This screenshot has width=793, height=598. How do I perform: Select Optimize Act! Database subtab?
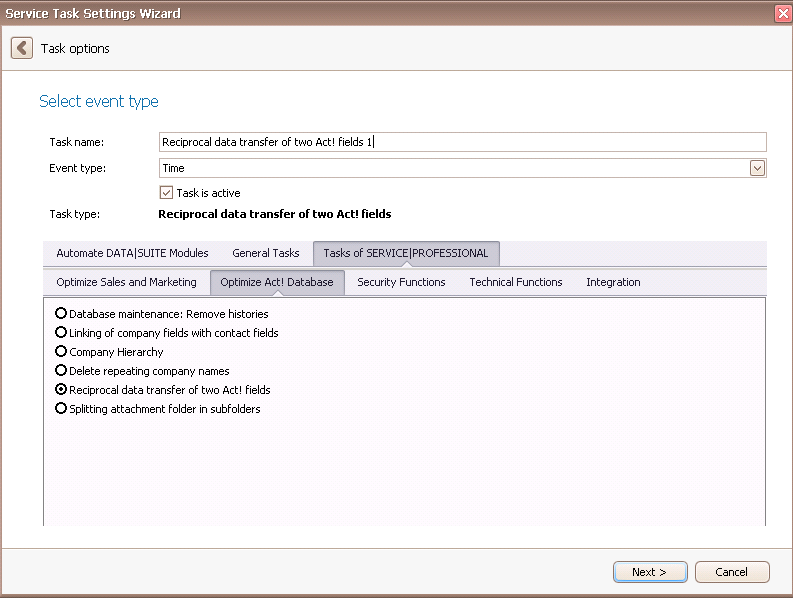coord(277,282)
